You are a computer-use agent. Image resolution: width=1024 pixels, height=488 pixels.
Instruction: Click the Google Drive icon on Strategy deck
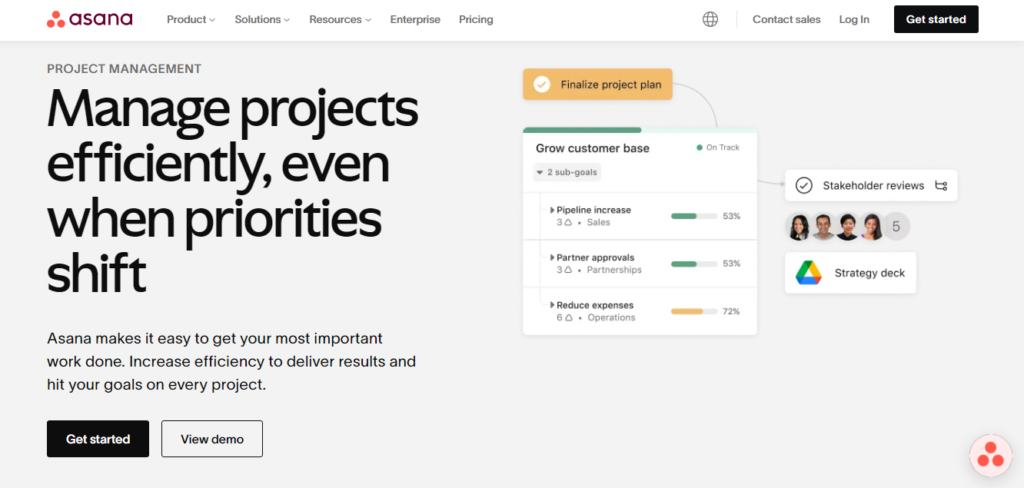[x=808, y=272]
